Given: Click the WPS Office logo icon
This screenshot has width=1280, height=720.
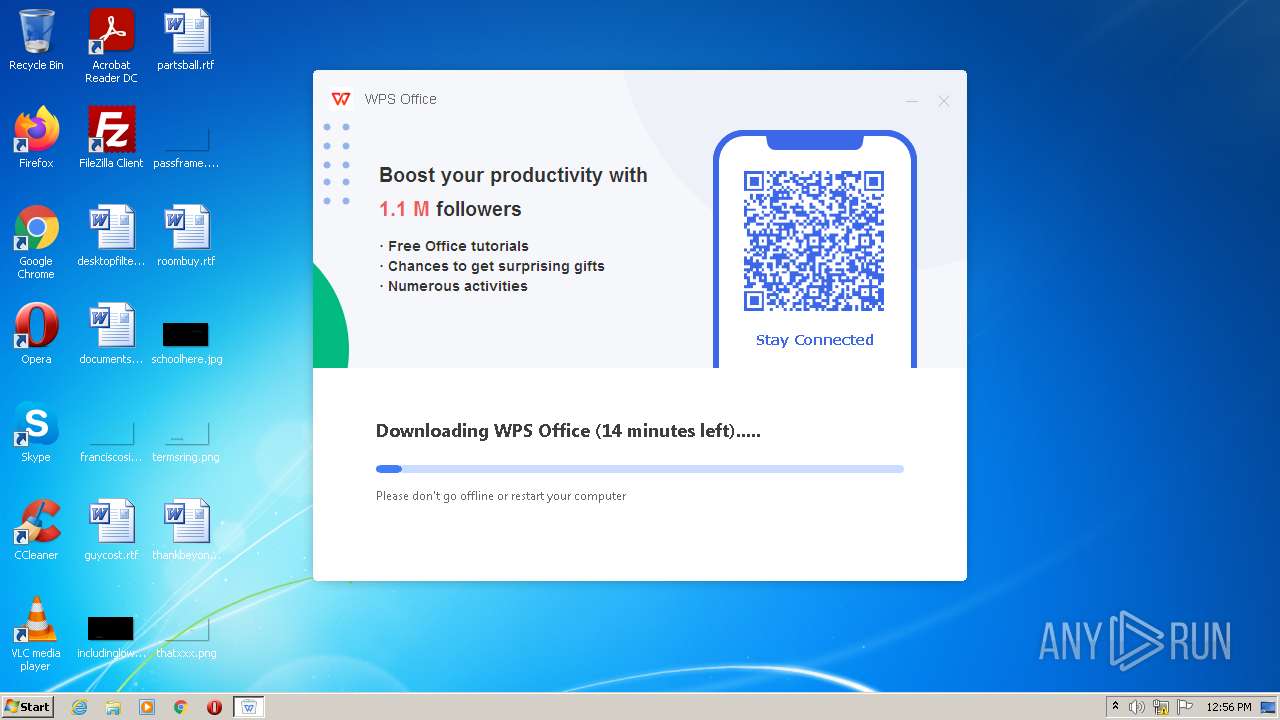Looking at the screenshot, I should pos(341,99).
